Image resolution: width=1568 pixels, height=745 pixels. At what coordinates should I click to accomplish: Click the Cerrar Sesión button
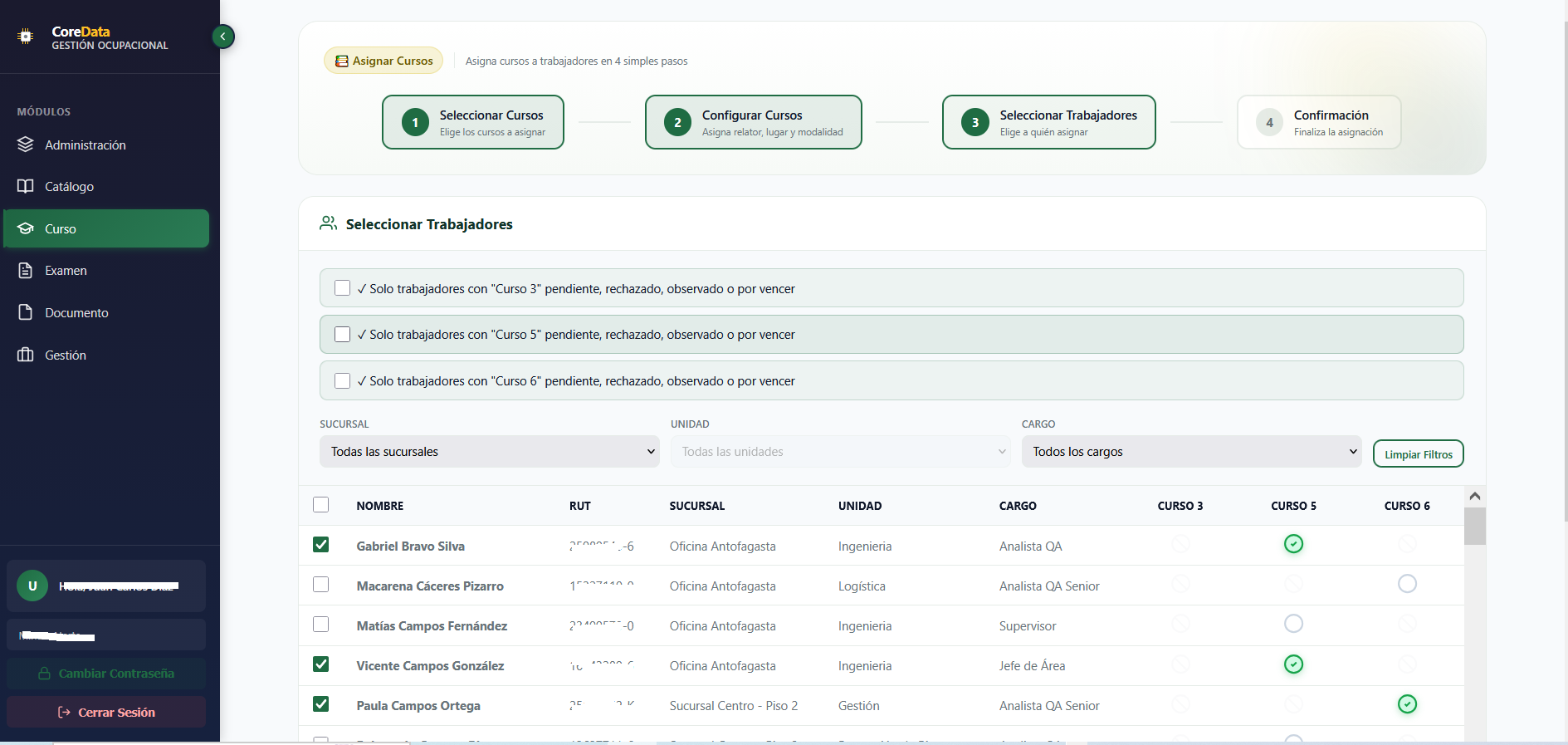coord(106,713)
